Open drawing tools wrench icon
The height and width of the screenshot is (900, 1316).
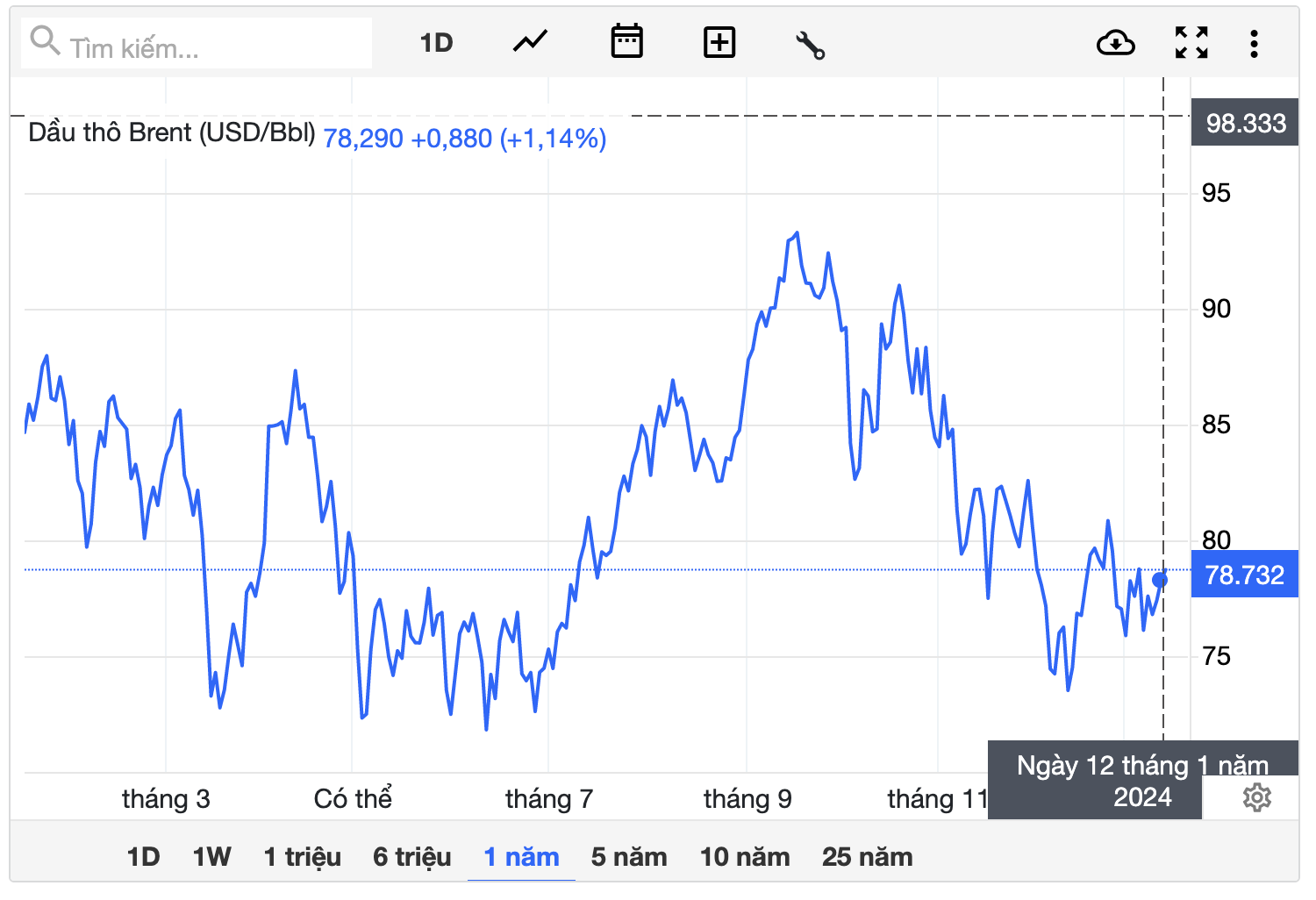pos(810,45)
